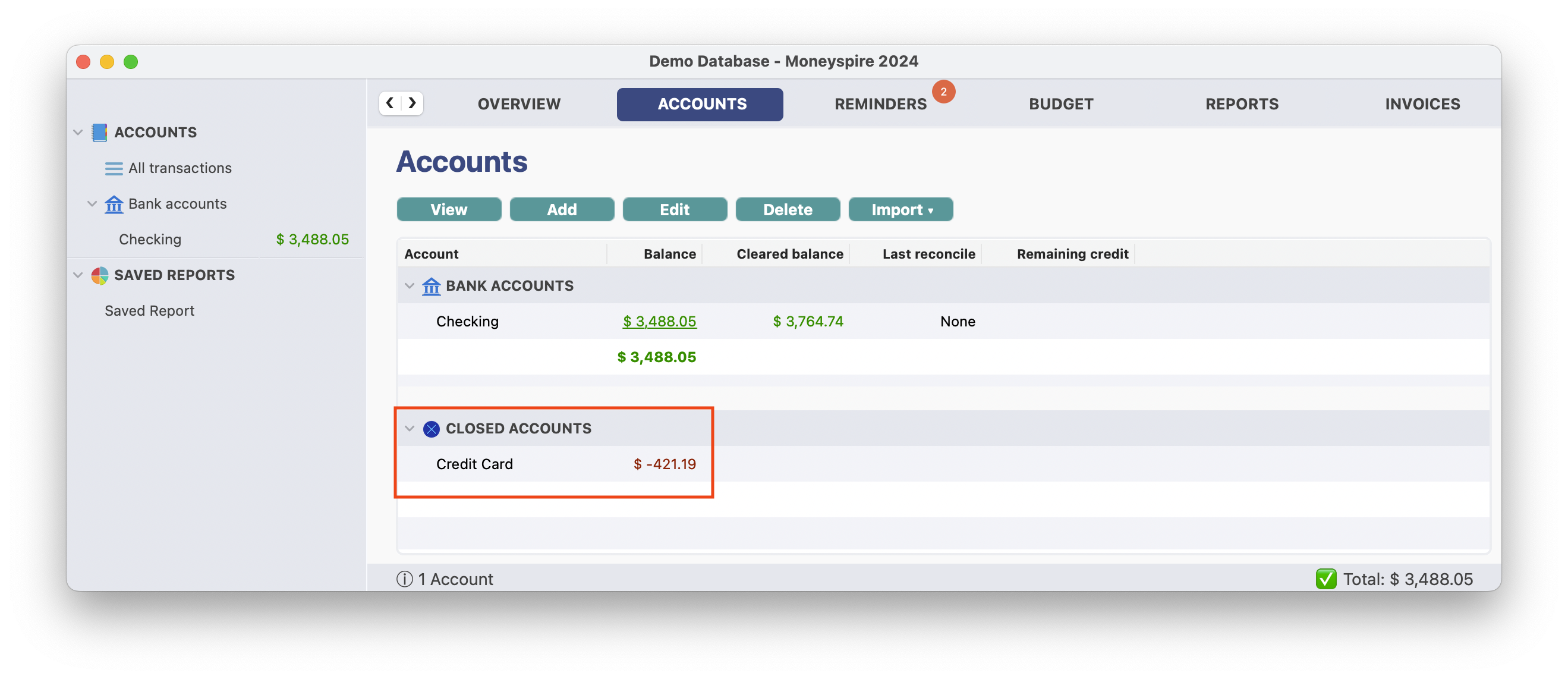This screenshot has width=1568, height=679.
Task: Close the window with the red button
Action: pos(83,61)
